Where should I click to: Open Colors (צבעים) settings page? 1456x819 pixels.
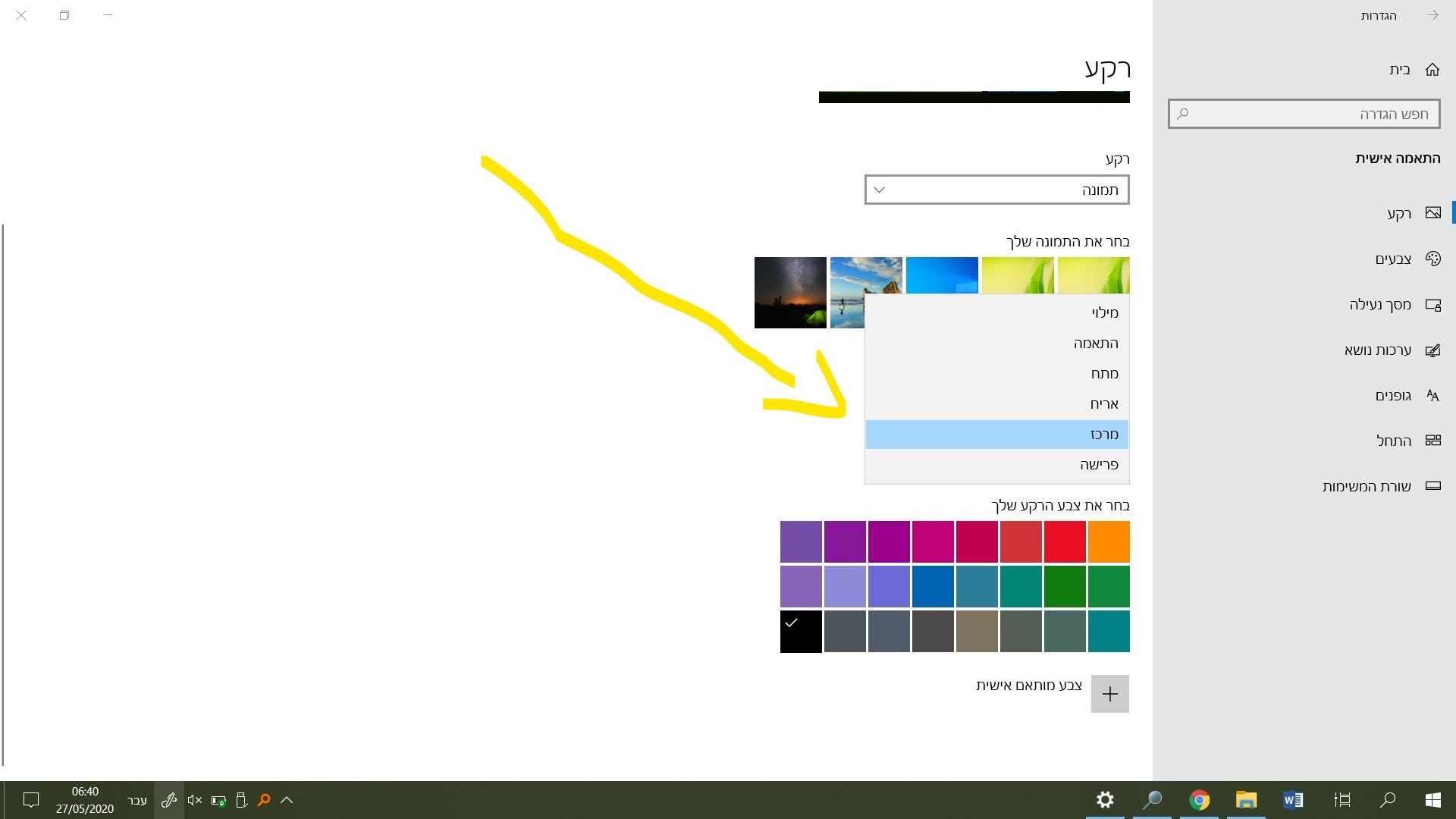pyautogui.click(x=1394, y=259)
